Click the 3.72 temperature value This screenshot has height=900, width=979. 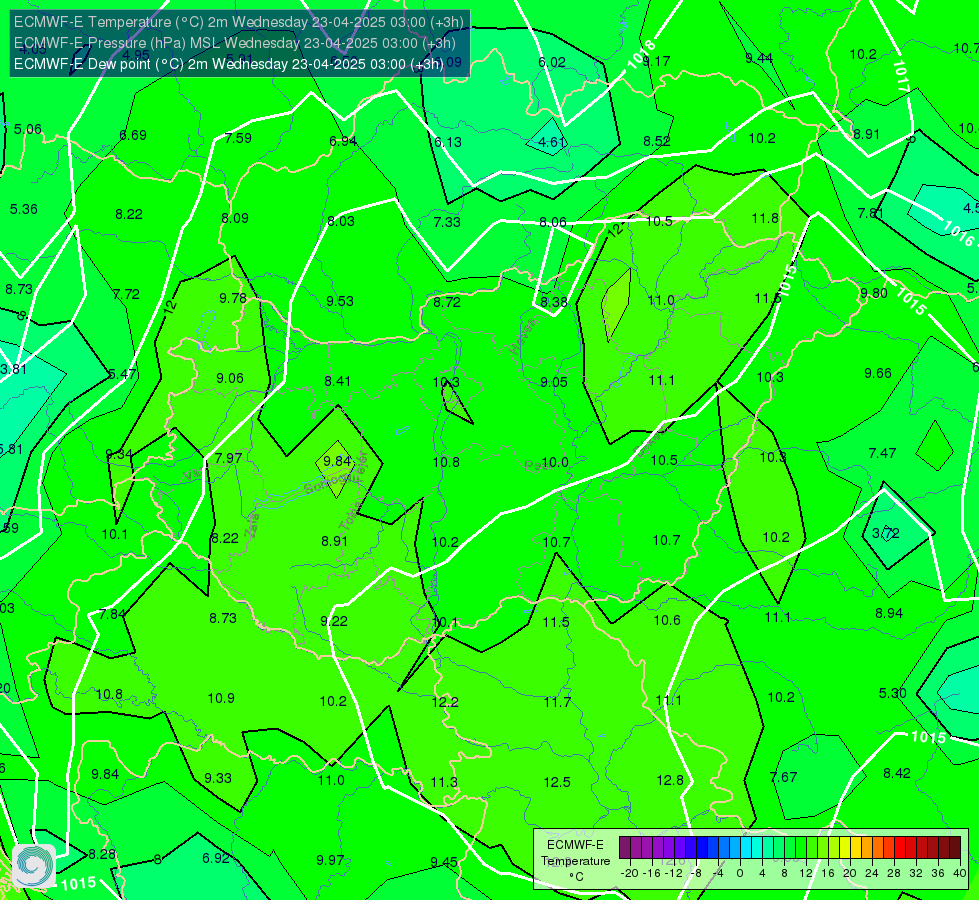tap(886, 533)
